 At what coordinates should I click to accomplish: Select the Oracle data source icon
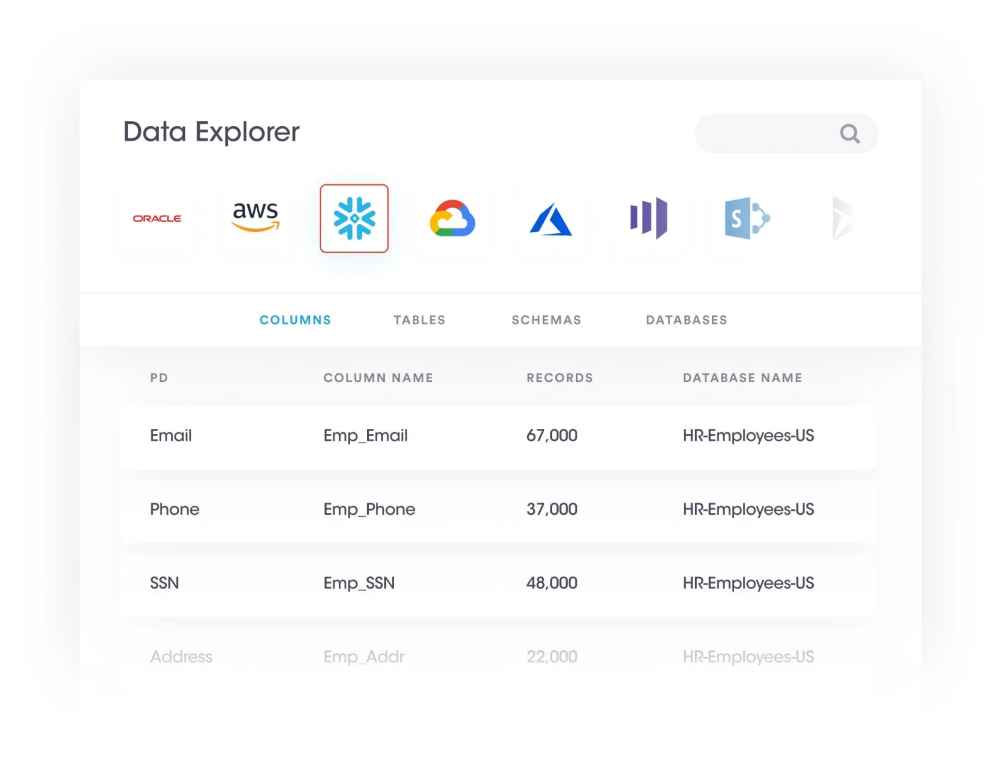point(157,218)
